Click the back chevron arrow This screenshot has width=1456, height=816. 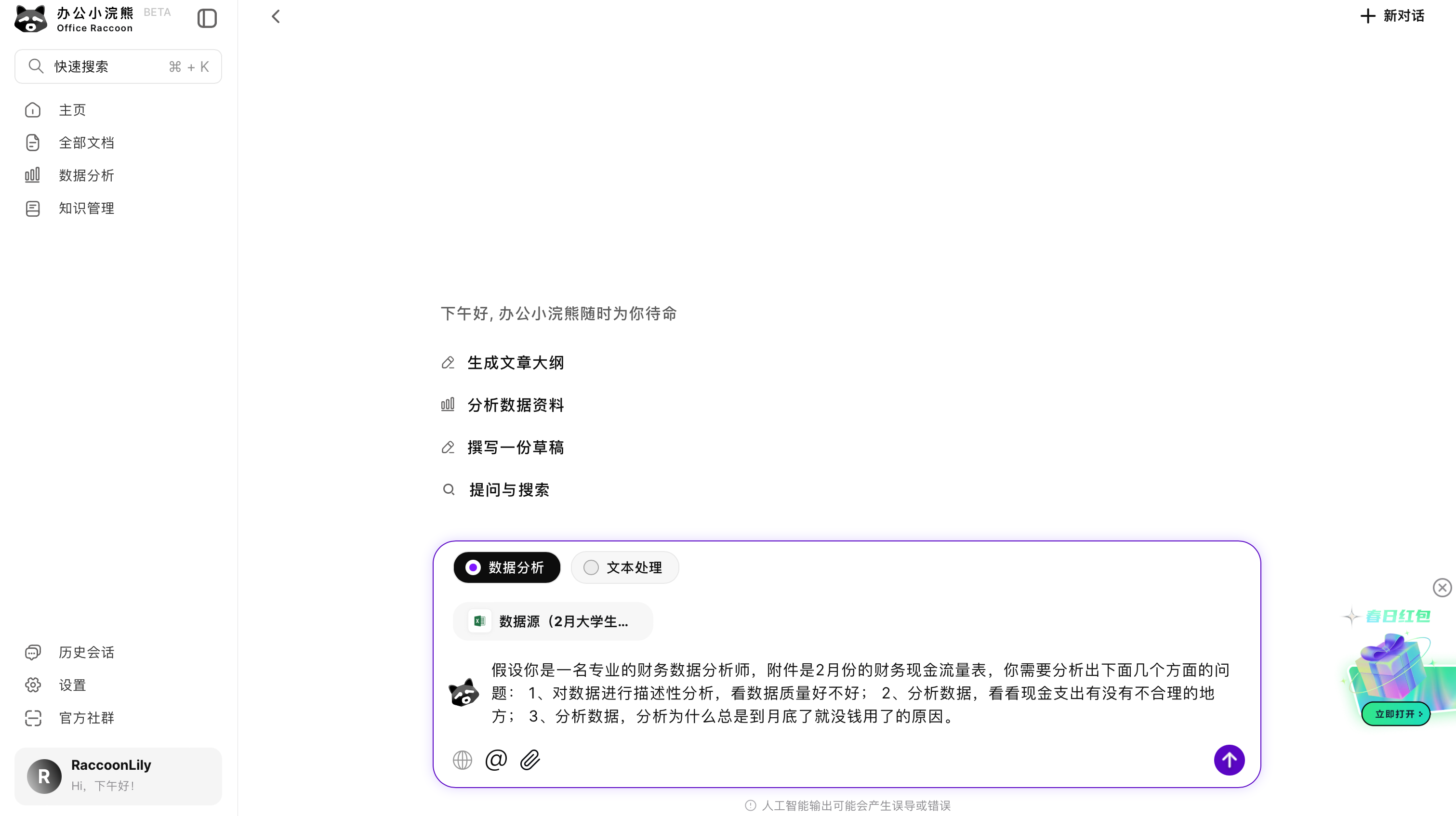pyautogui.click(x=276, y=16)
